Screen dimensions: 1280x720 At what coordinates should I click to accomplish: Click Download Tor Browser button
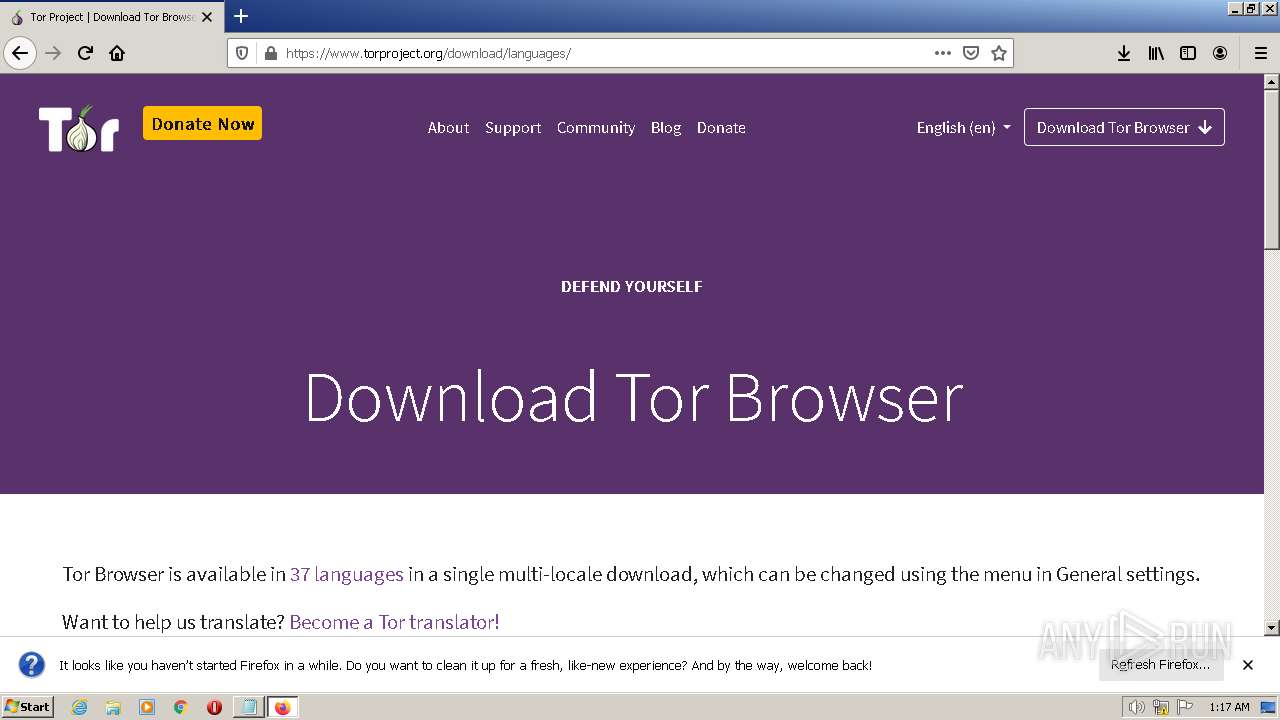pos(1124,127)
